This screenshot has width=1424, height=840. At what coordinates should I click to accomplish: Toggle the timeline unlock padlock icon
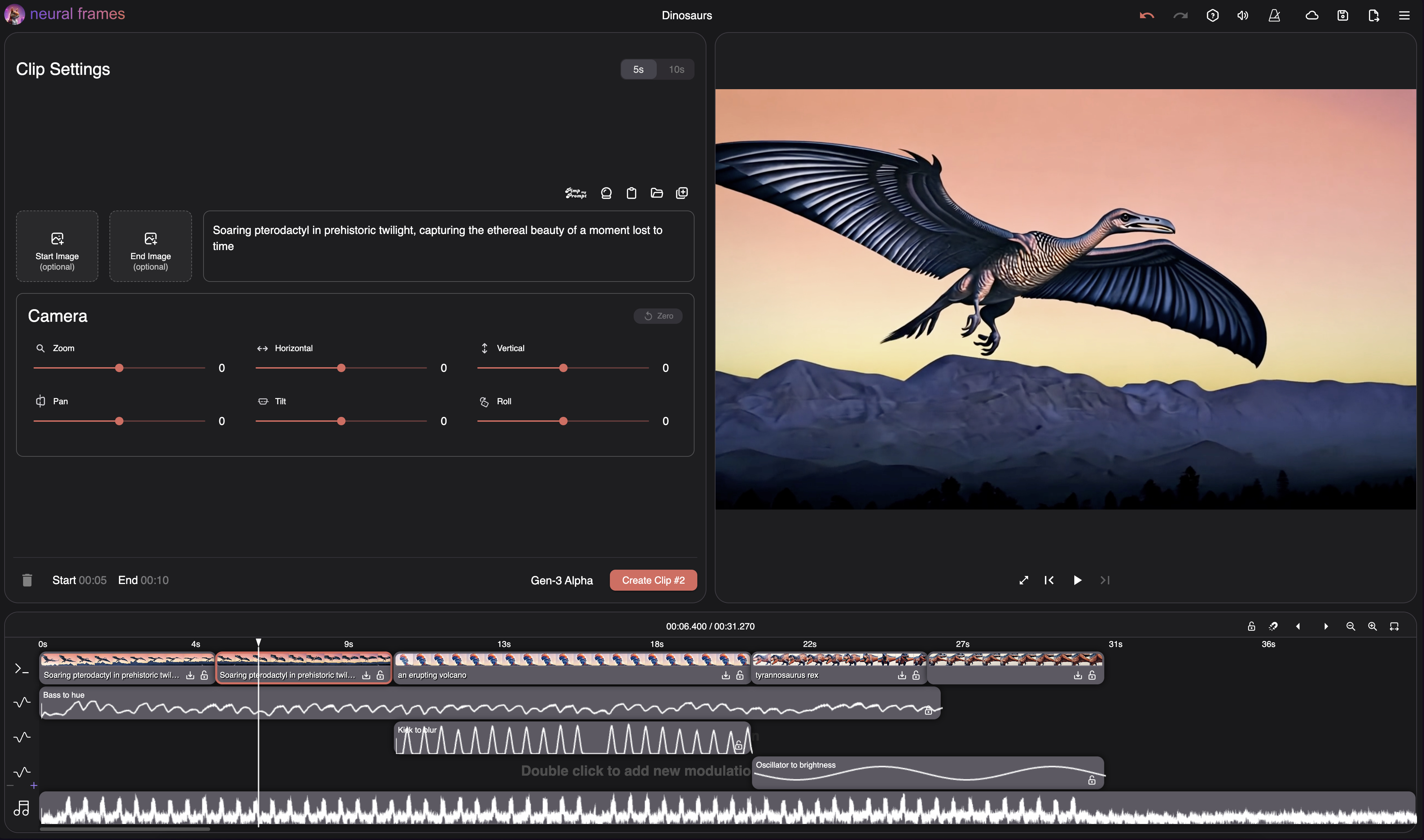click(x=1251, y=626)
